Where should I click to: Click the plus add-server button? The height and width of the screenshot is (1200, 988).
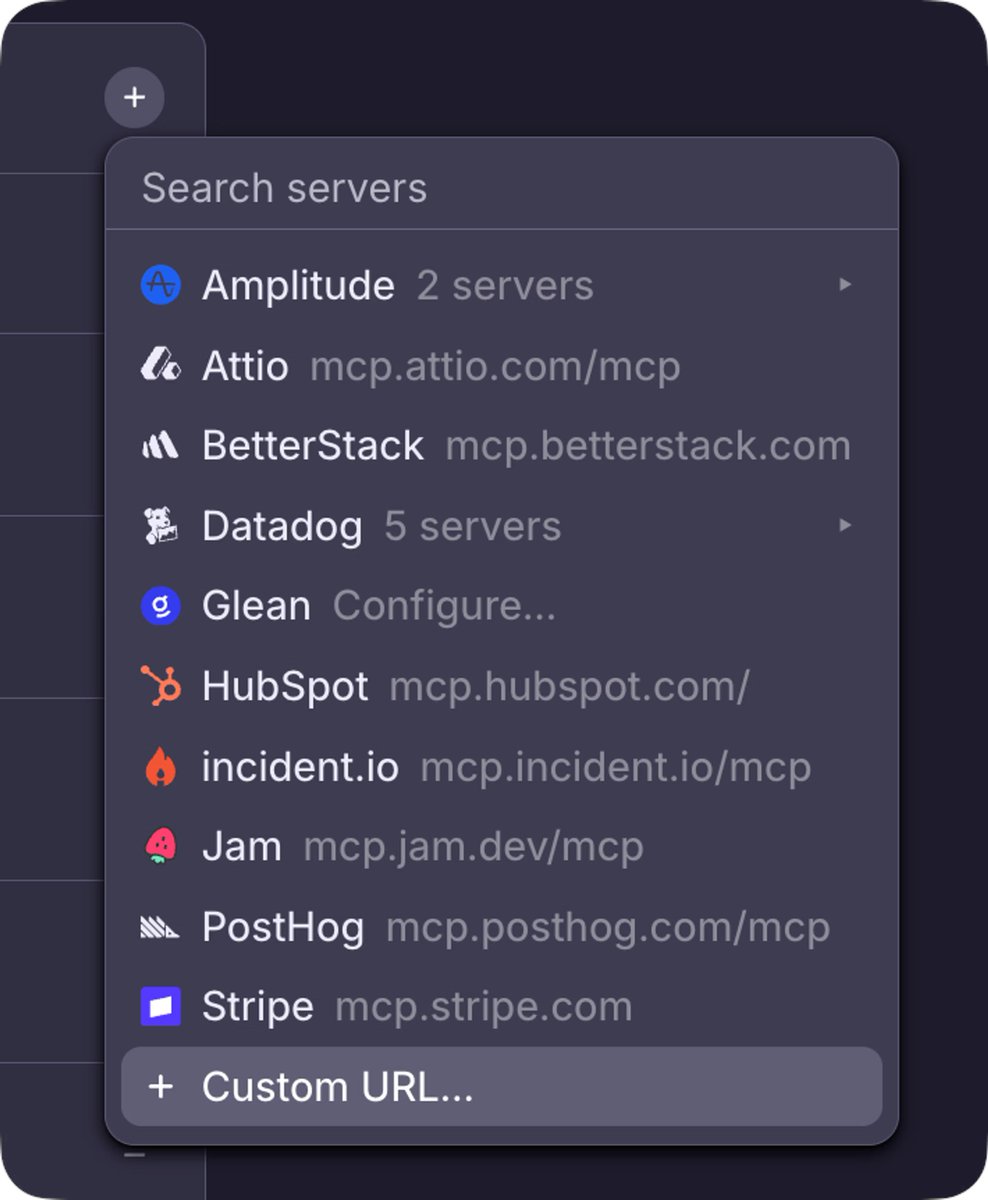point(134,98)
